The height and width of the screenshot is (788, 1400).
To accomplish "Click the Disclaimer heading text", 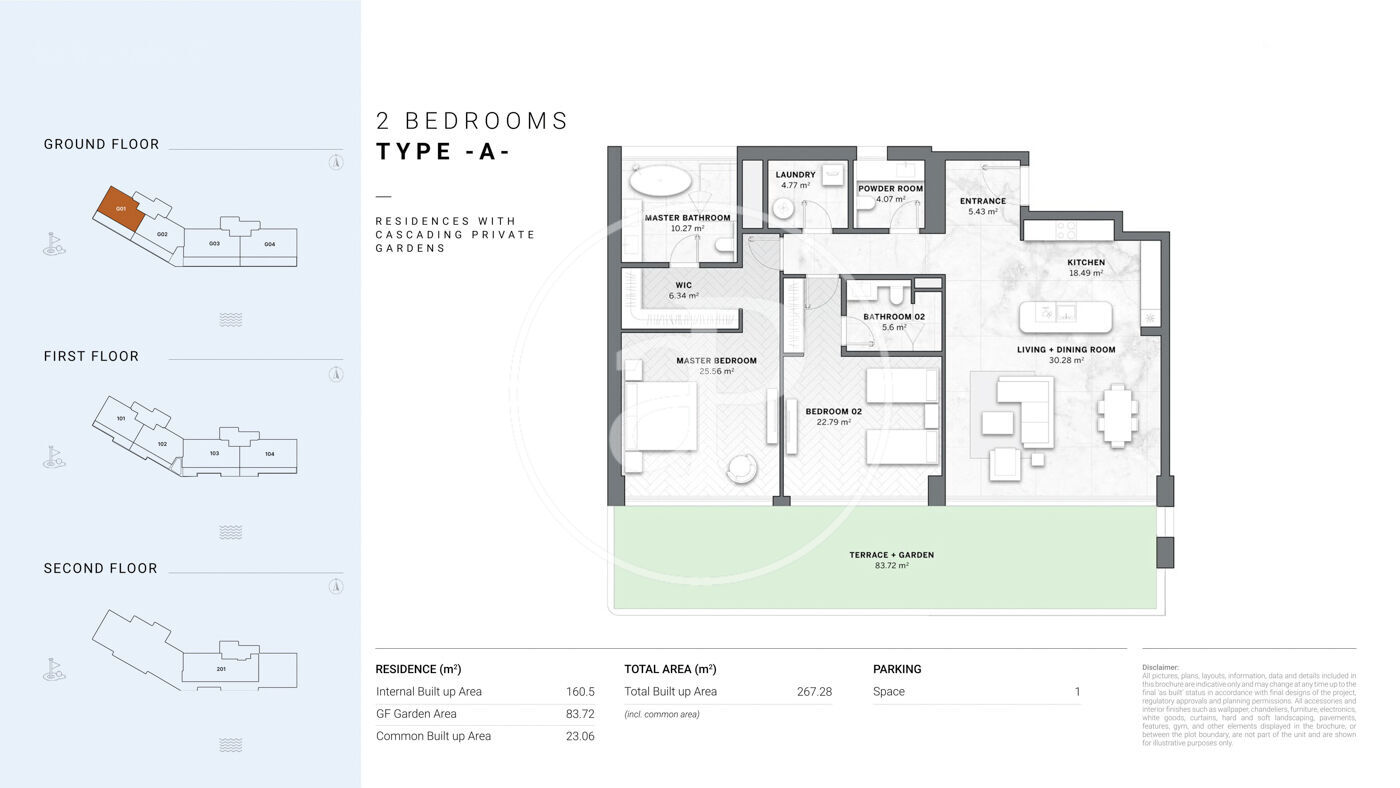I will tap(1160, 667).
